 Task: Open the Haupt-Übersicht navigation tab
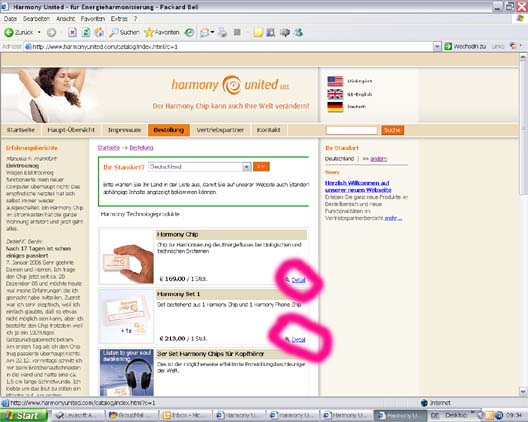71,130
